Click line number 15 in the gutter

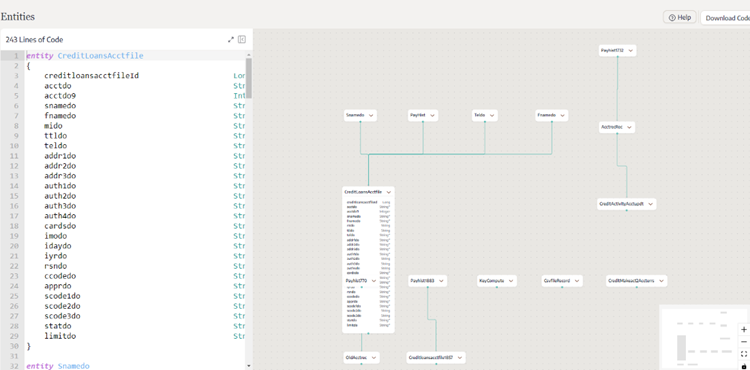(x=14, y=196)
